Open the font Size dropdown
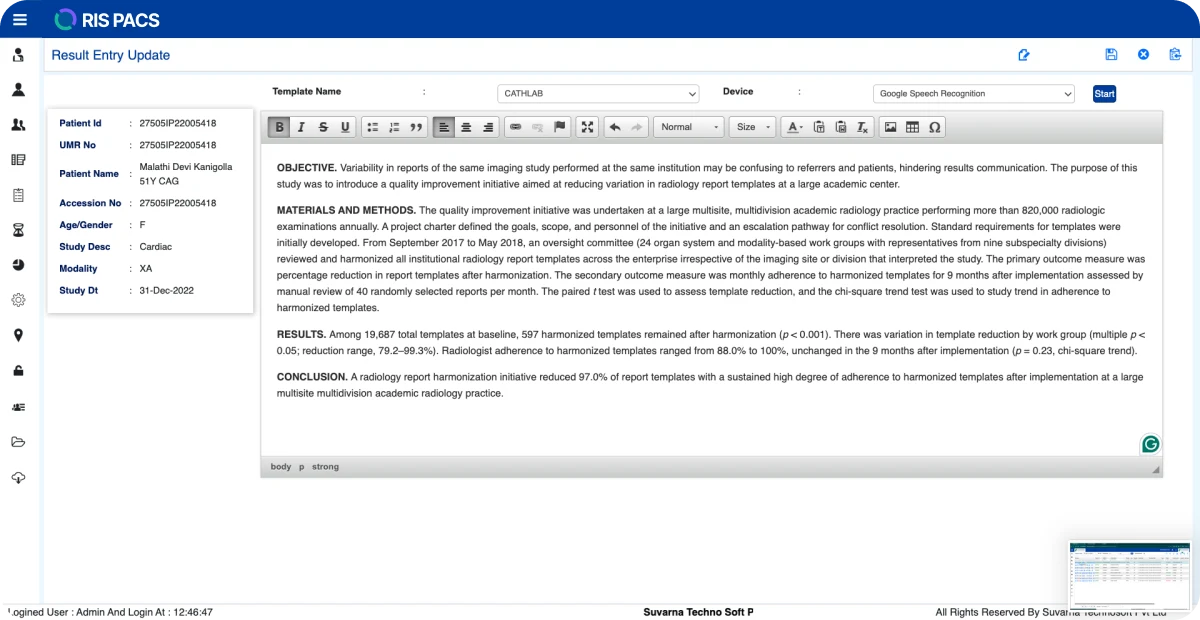Image resolution: width=1200 pixels, height=620 pixels. (x=753, y=127)
